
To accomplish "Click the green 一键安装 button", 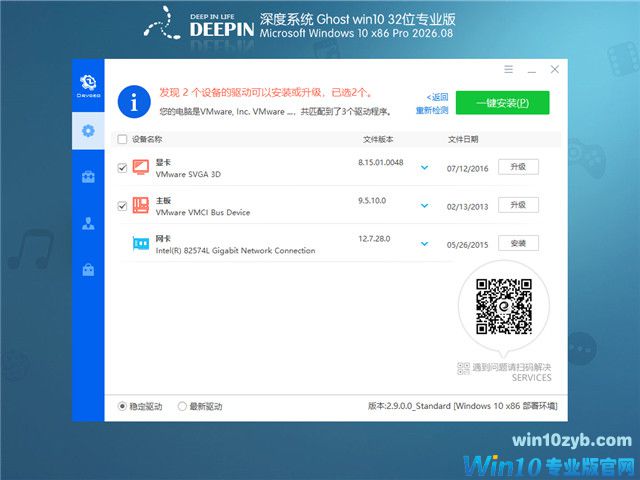I will point(502,103).
